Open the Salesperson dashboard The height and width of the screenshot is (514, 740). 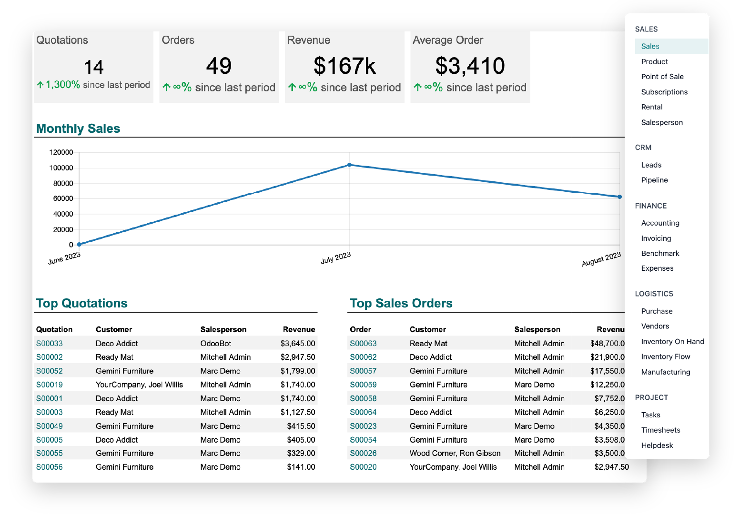coord(662,122)
